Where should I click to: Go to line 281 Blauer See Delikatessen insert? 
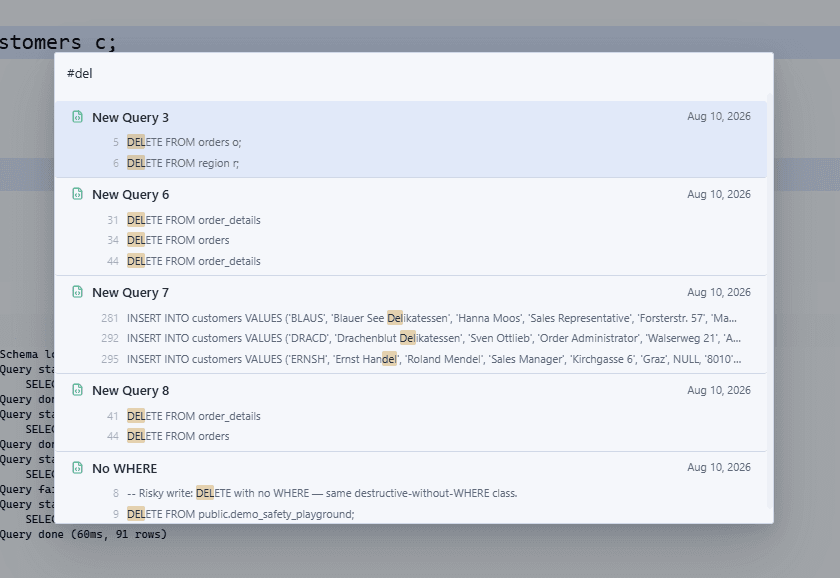tap(432, 318)
